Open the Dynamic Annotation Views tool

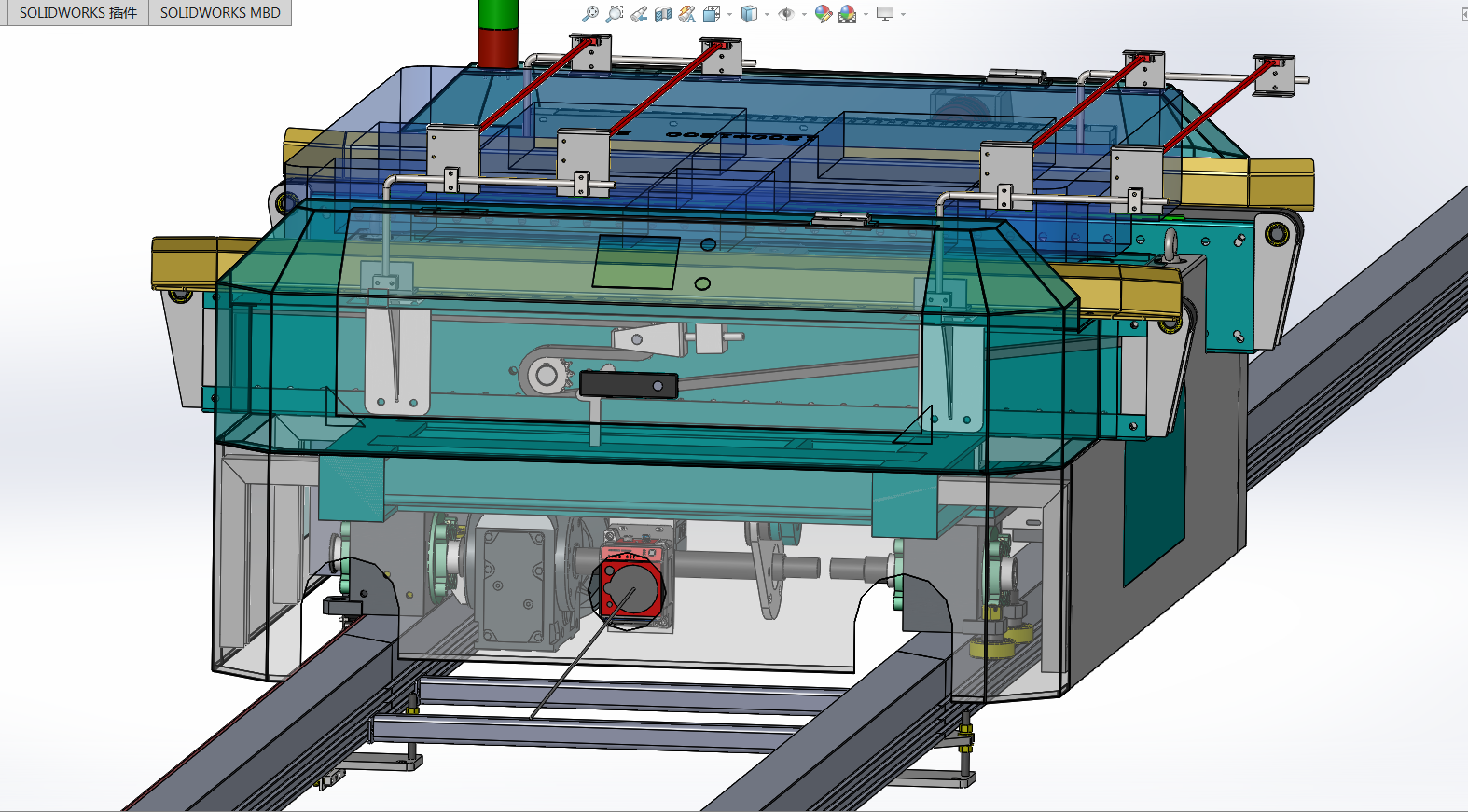[x=687, y=14]
